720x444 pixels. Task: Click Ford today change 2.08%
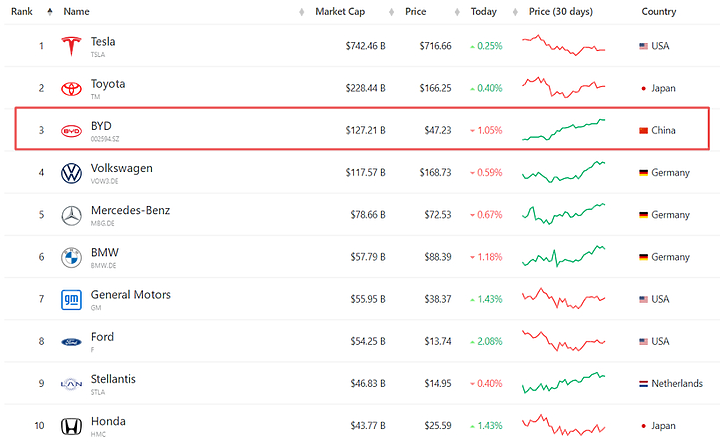click(486, 342)
